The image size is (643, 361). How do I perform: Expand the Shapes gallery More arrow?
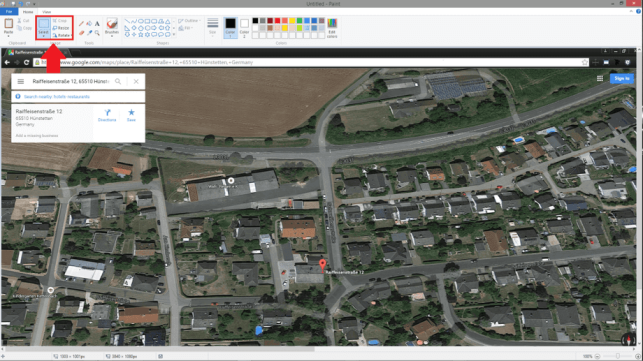174,34
